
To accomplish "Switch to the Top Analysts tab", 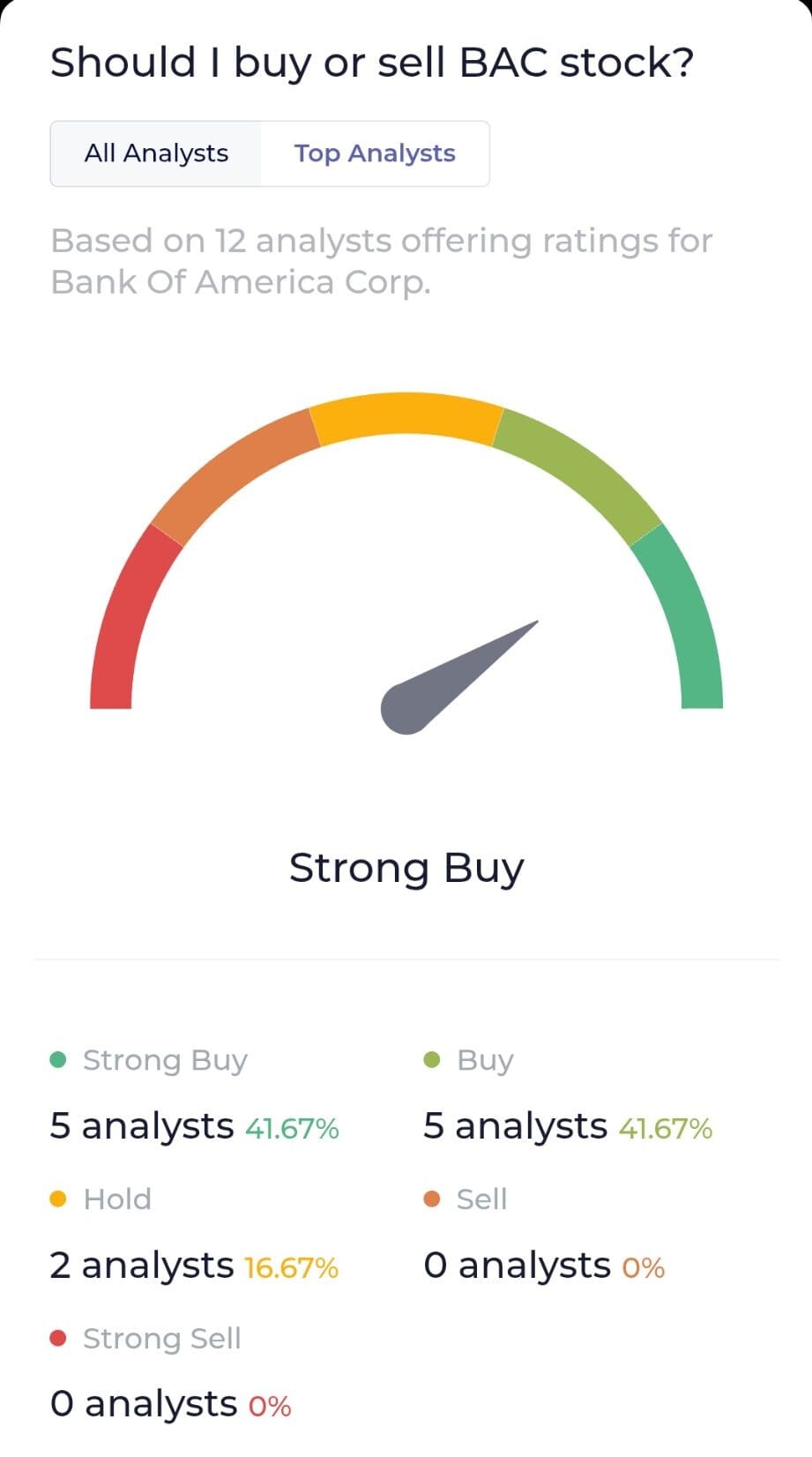I will 375,153.
